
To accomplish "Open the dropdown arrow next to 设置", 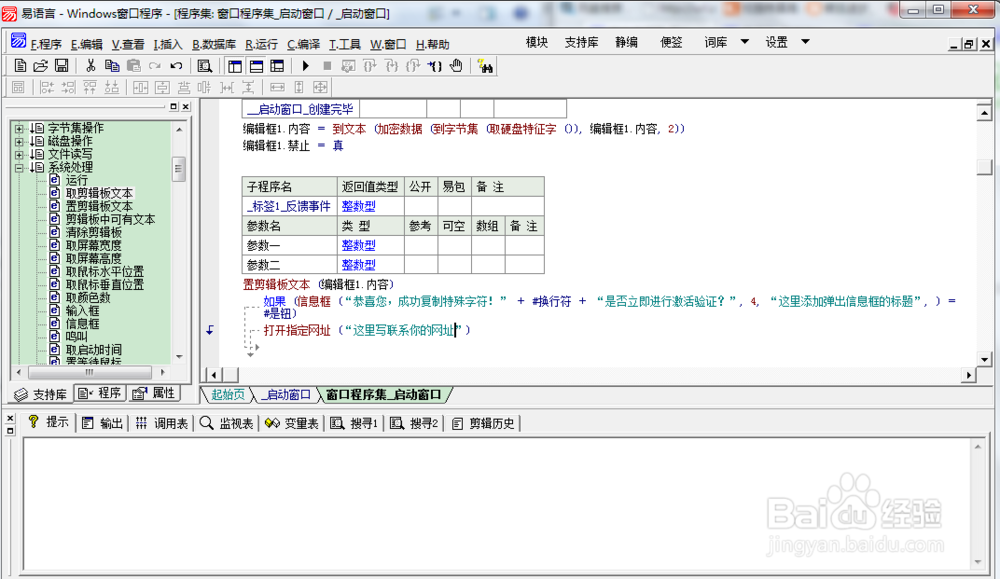I will click(805, 42).
